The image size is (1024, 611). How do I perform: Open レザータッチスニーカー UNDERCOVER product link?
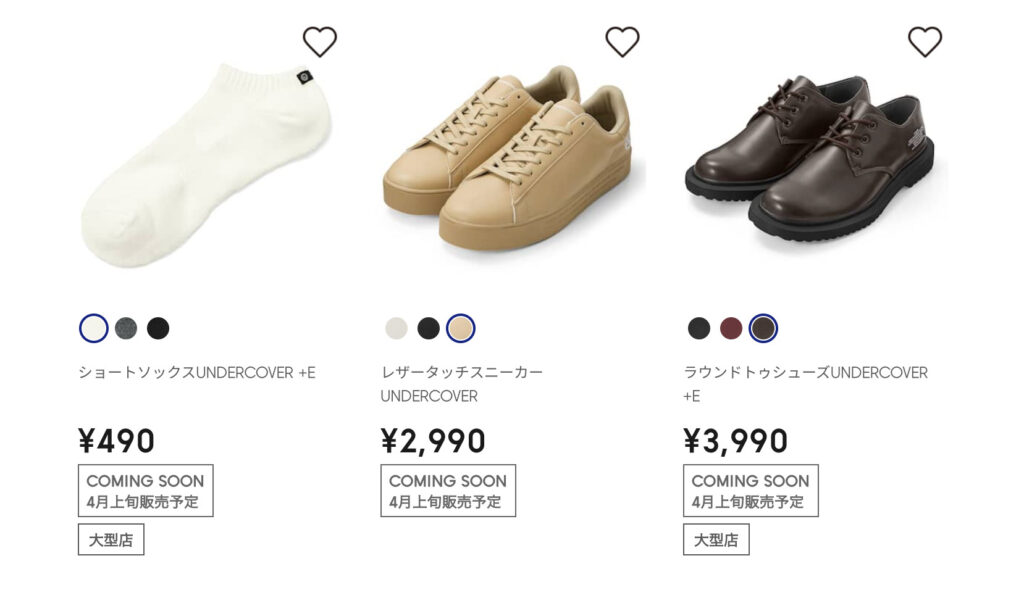click(x=462, y=384)
